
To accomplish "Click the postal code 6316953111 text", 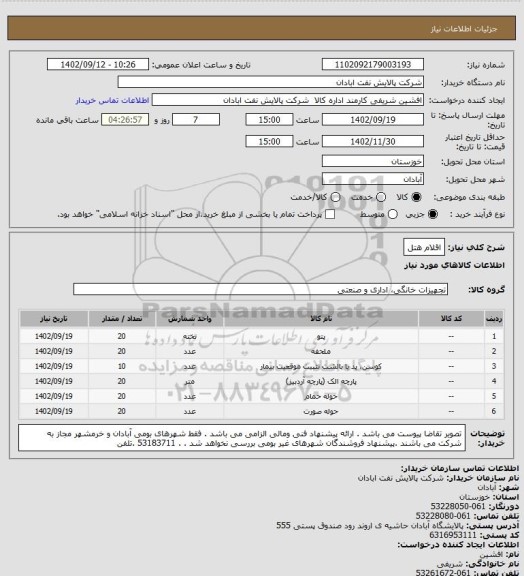I will coord(453,535).
